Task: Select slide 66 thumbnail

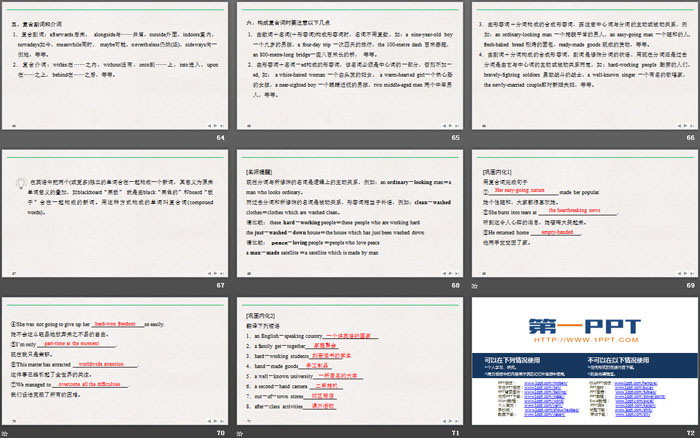Action: click(x=585, y=66)
